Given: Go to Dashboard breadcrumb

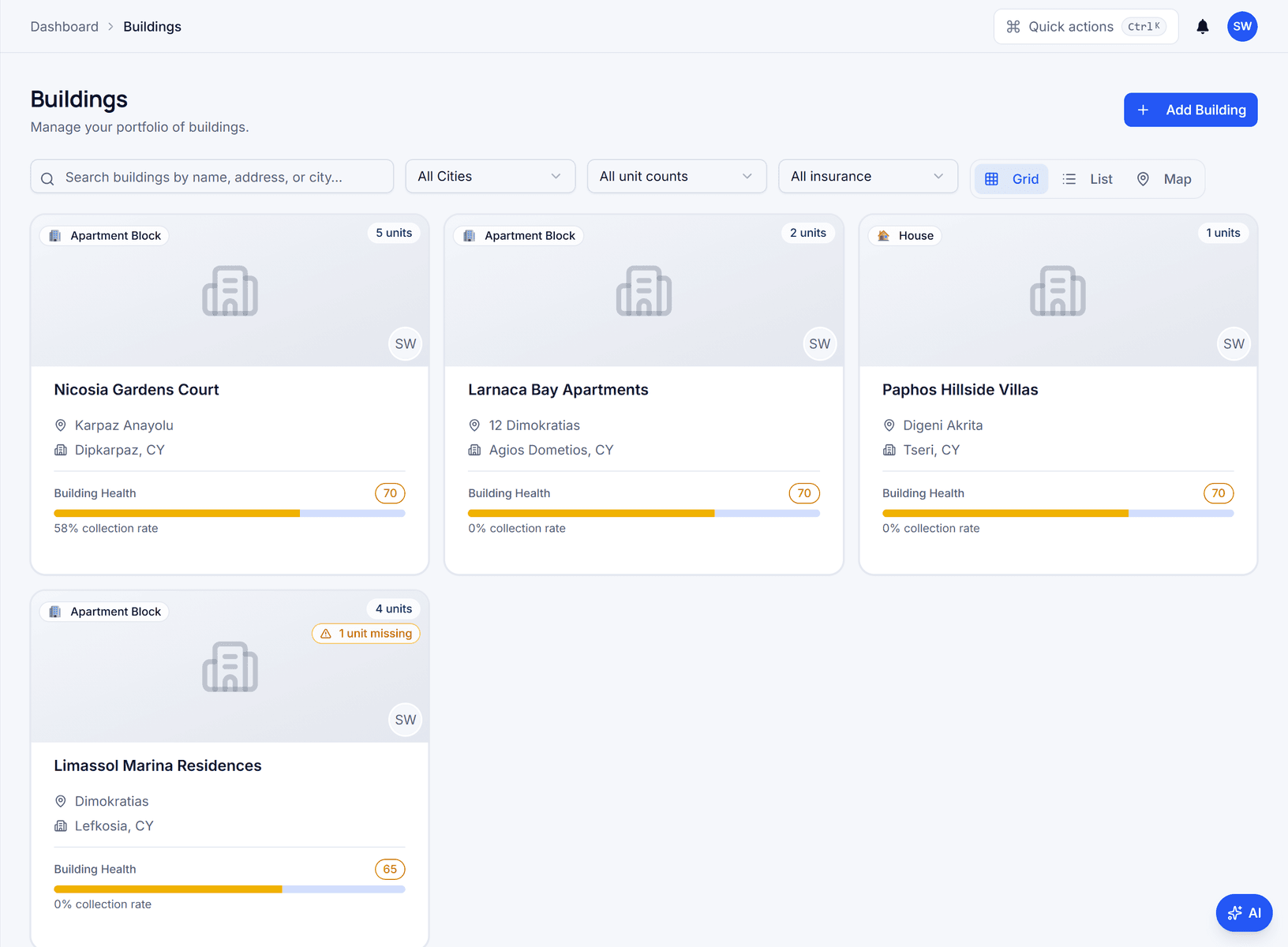Looking at the screenshot, I should 65,27.
